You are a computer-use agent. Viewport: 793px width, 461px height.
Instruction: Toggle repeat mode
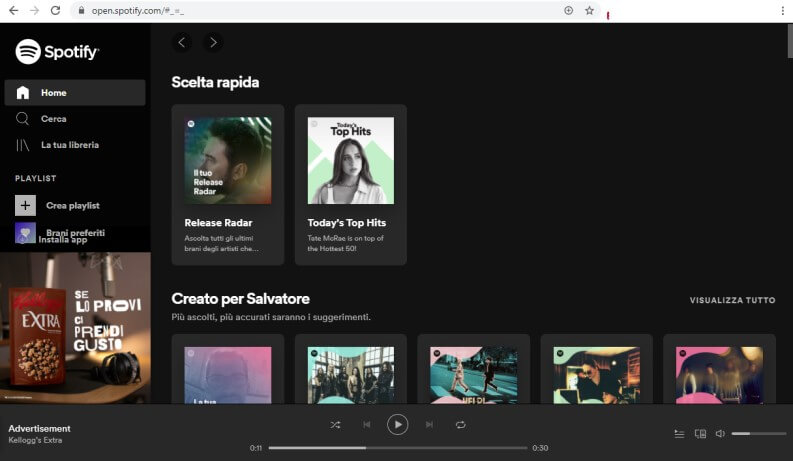(460, 425)
